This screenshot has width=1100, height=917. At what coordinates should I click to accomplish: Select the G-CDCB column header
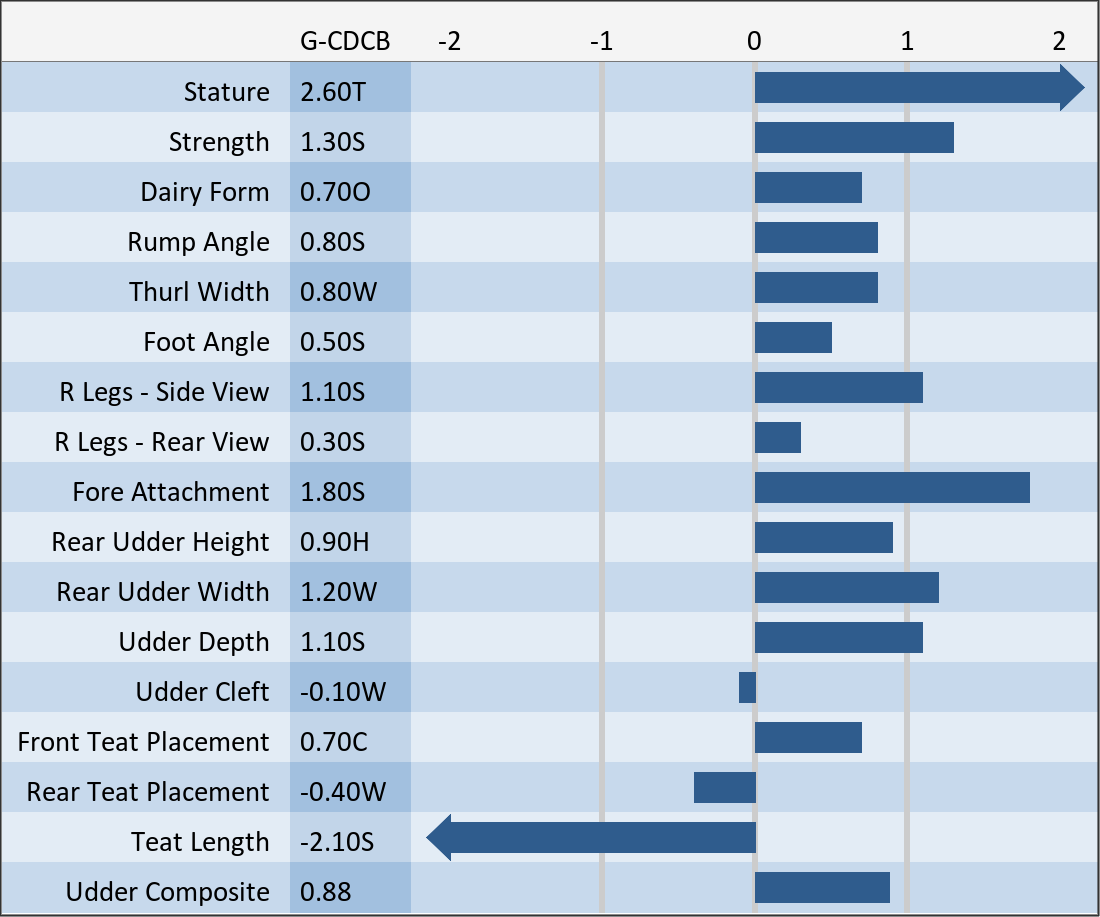pos(345,41)
